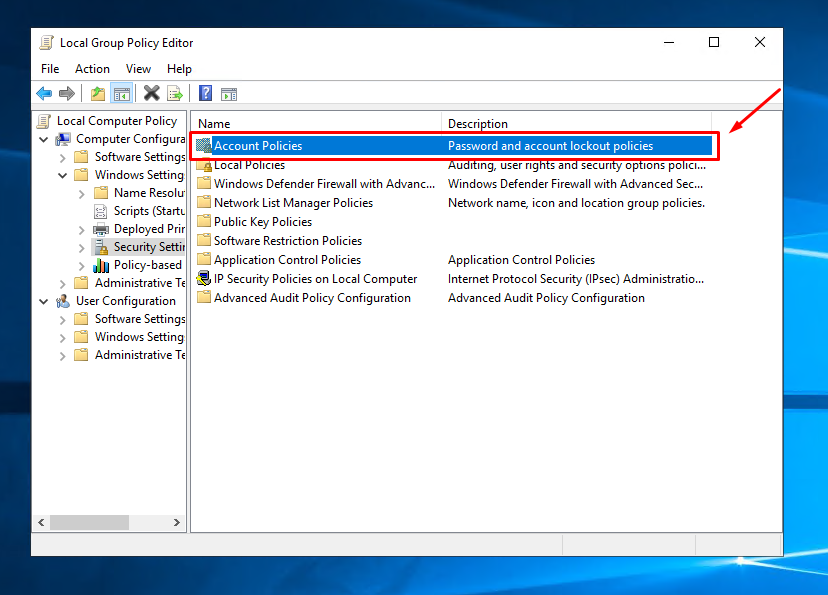Click the Security Settings lock icon
Viewport: 828px width, 595px height.
101,247
